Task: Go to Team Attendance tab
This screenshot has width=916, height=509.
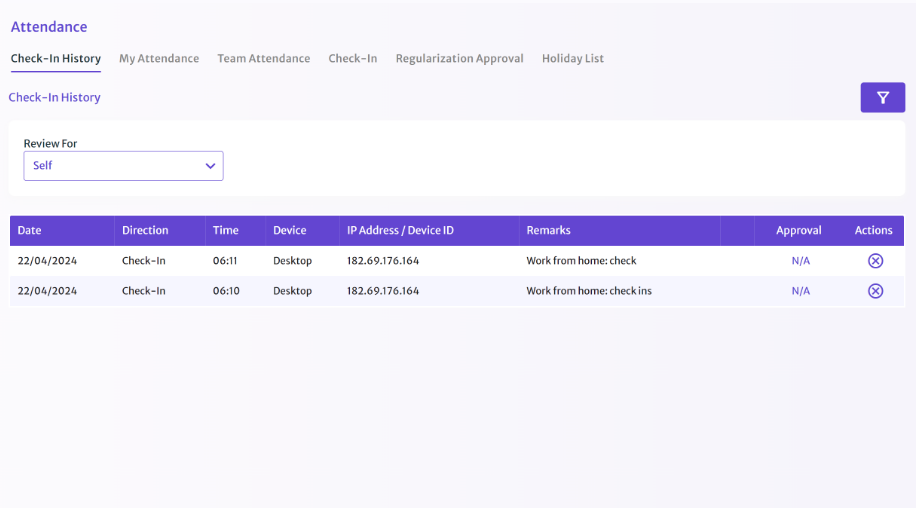Action: click(x=263, y=58)
